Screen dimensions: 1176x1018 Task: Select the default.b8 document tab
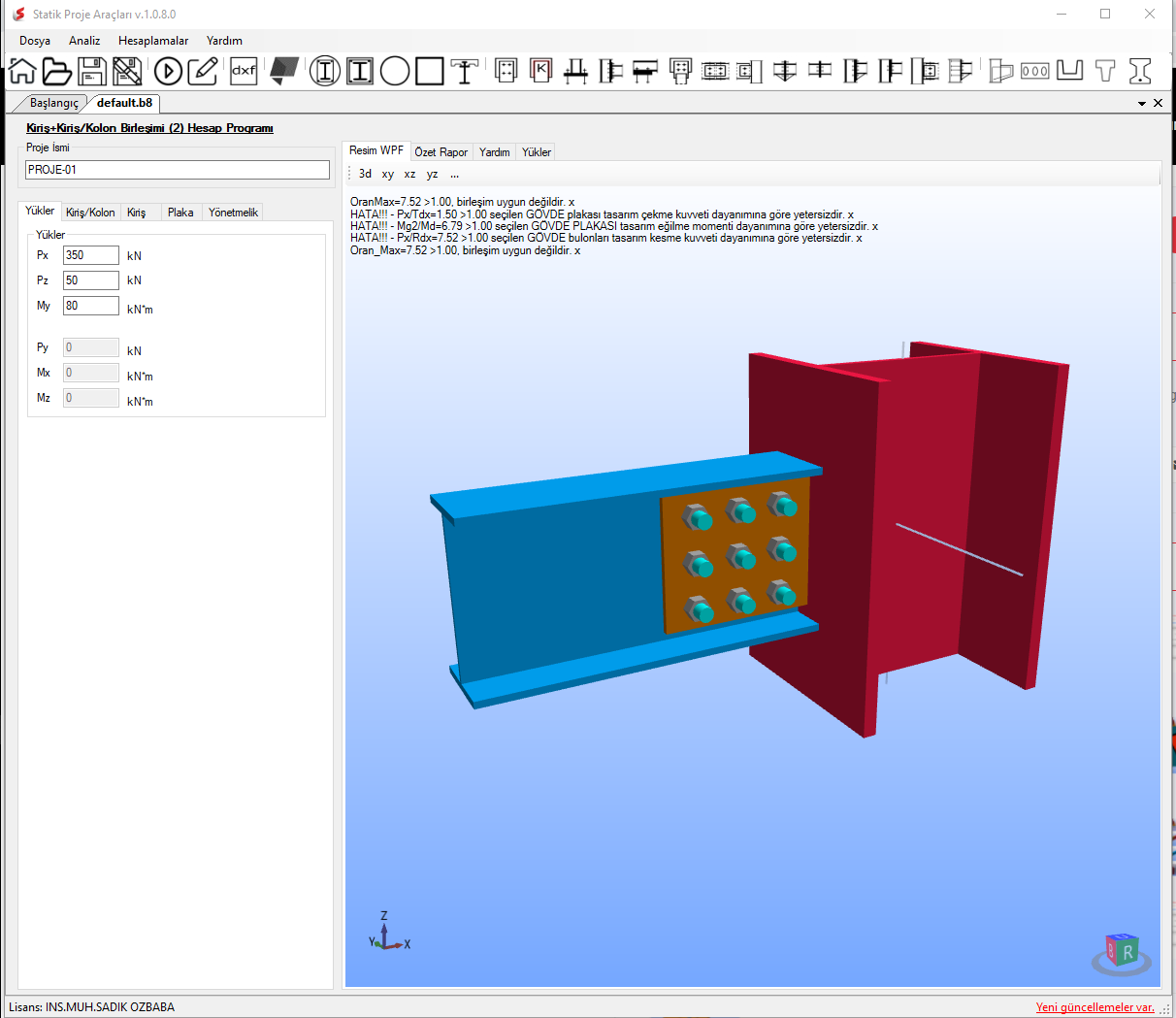[124, 103]
